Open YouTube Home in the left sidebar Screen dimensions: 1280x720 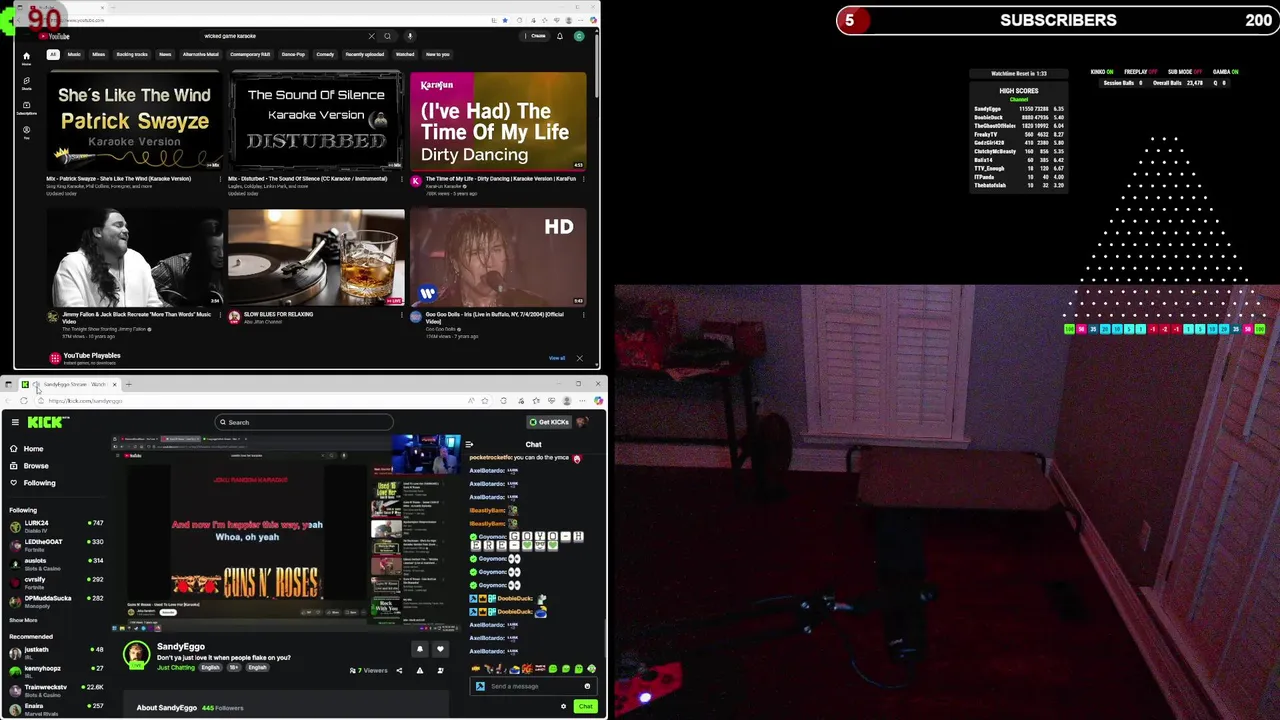pyautogui.click(x=26, y=58)
